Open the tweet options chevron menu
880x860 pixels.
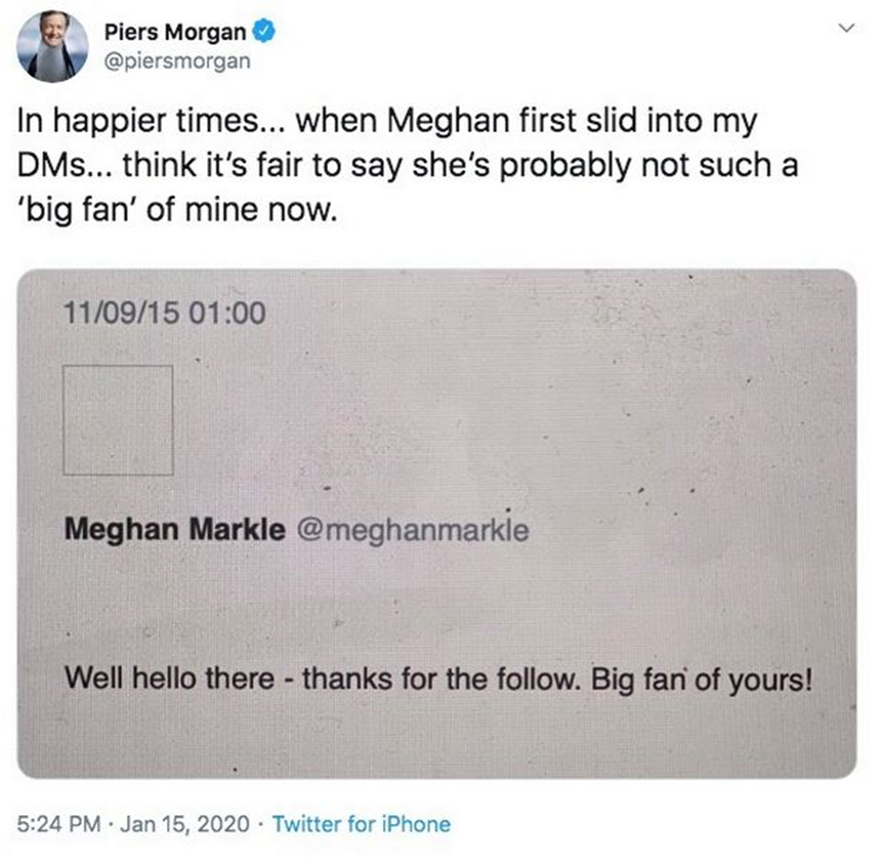point(846,31)
